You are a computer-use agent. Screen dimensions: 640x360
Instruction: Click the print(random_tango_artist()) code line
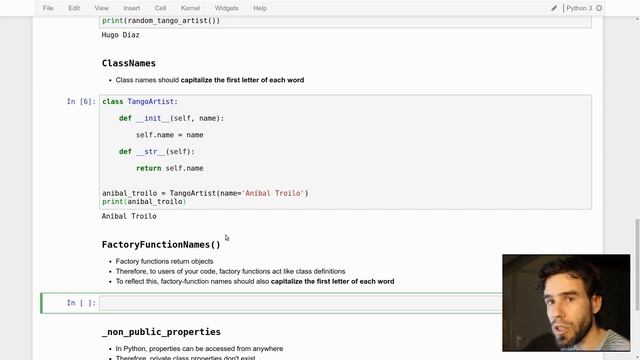point(161,20)
